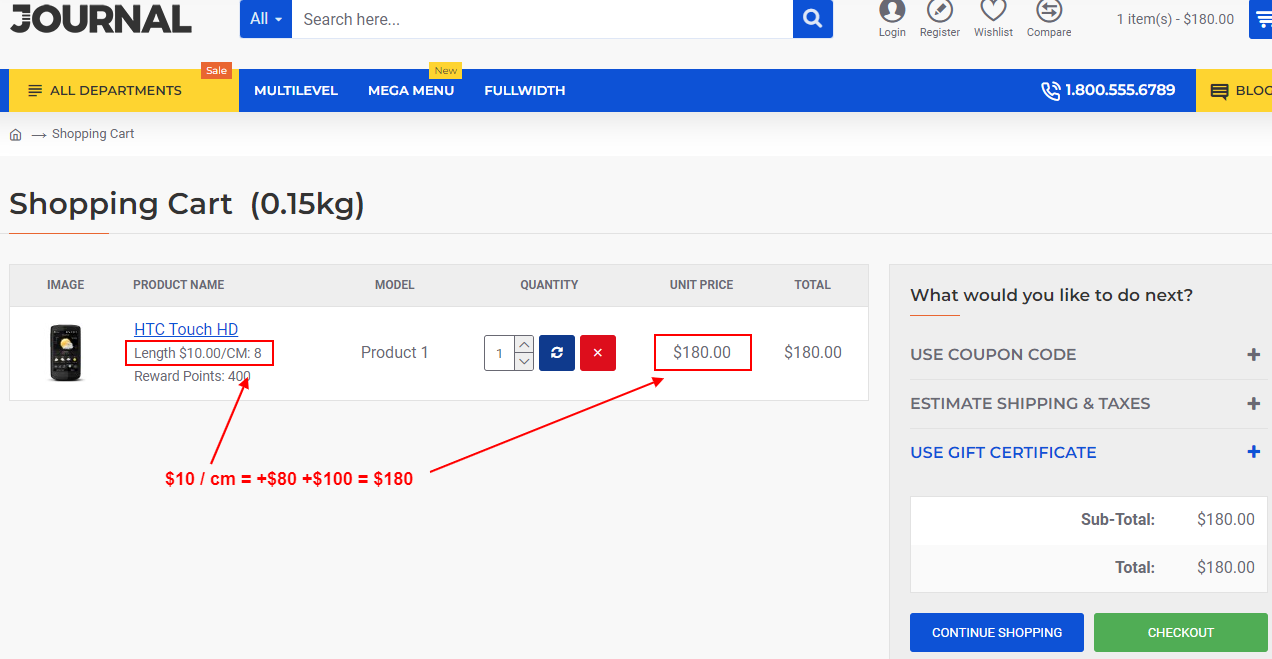Go to home via breadcrumb house icon

[16, 134]
